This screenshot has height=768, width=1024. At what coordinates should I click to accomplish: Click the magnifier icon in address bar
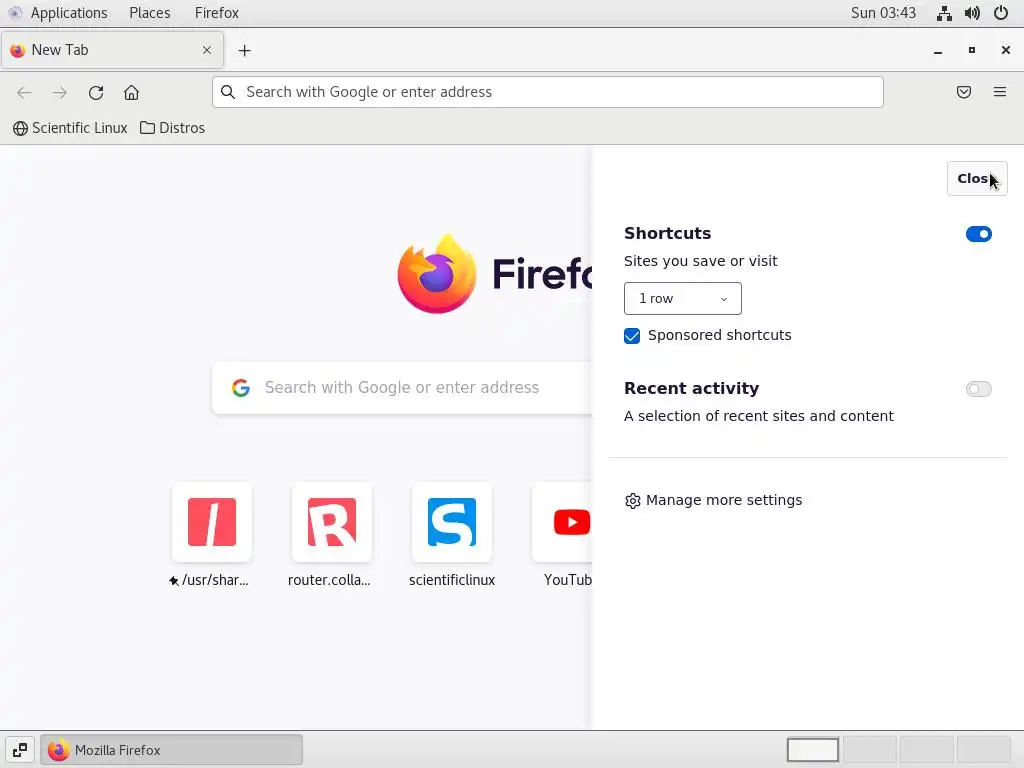click(x=228, y=92)
